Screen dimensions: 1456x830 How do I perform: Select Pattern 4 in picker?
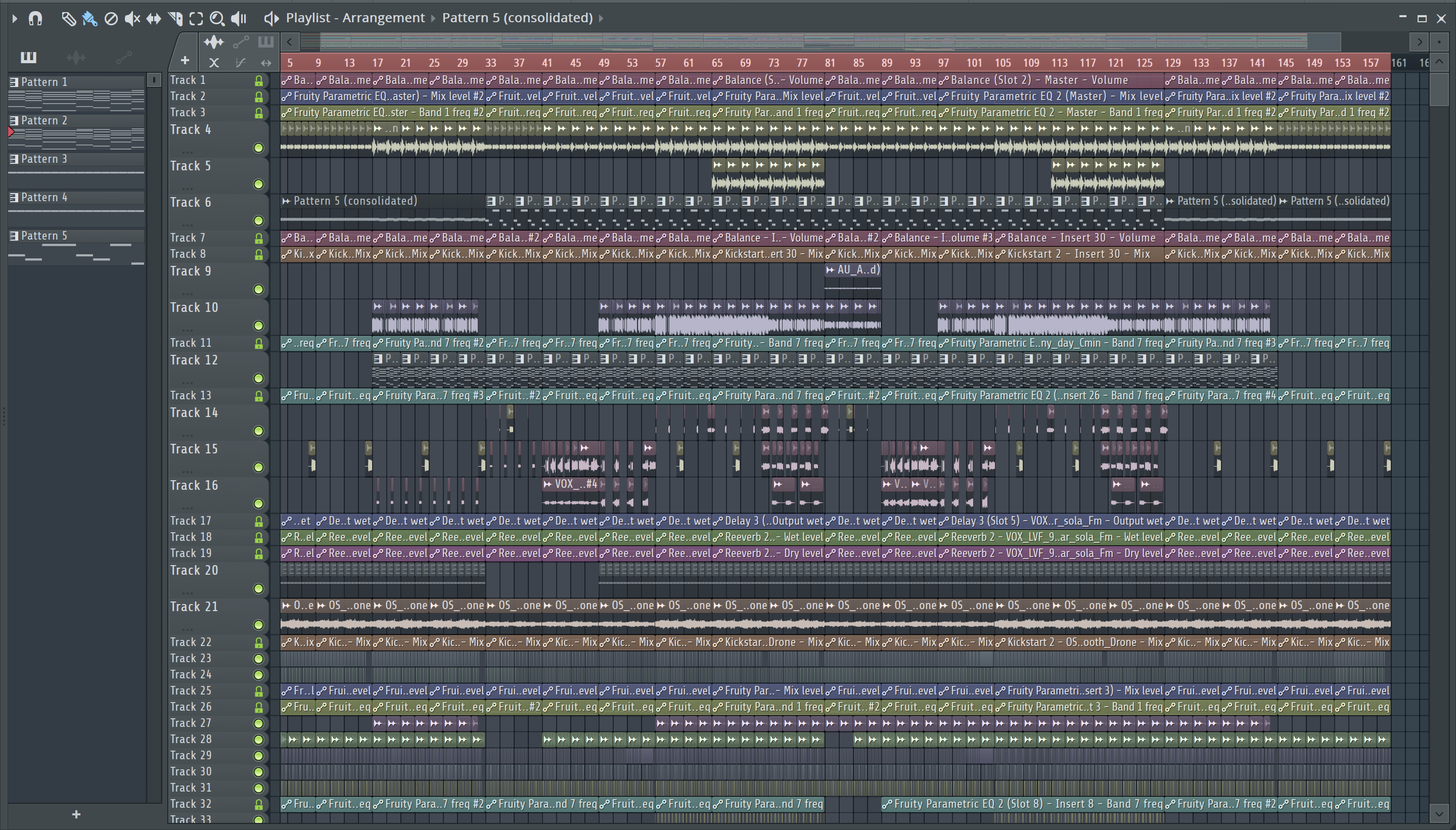click(76, 197)
